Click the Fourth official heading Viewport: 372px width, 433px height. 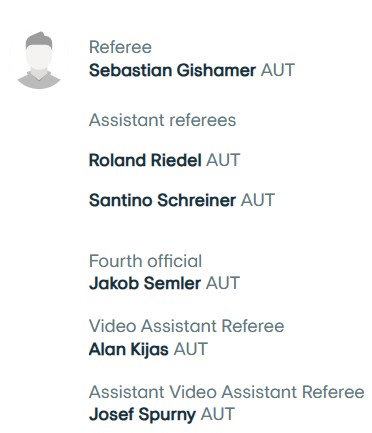pos(145,261)
